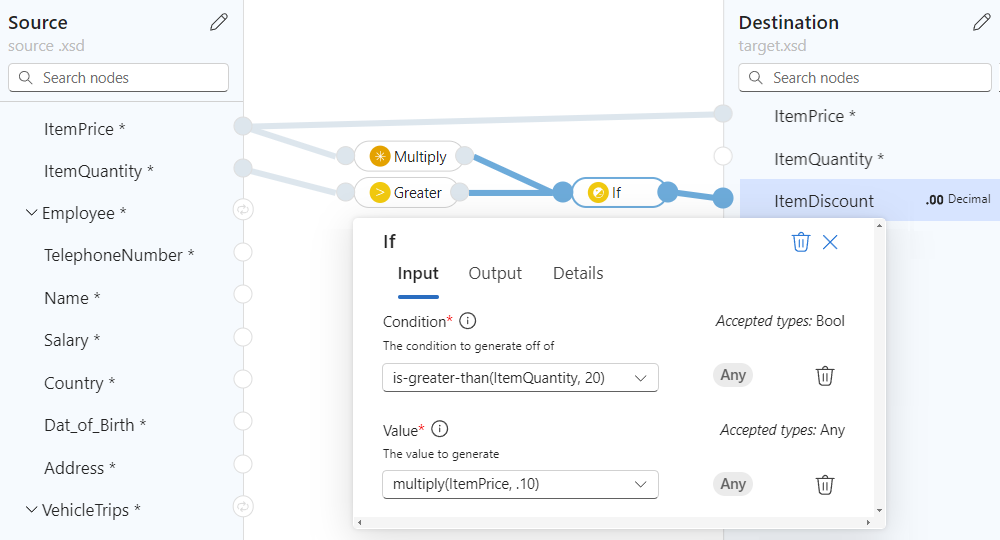Collapse the VehicleTrips tree node
The height and width of the screenshot is (540, 1000).
point(31,510)
